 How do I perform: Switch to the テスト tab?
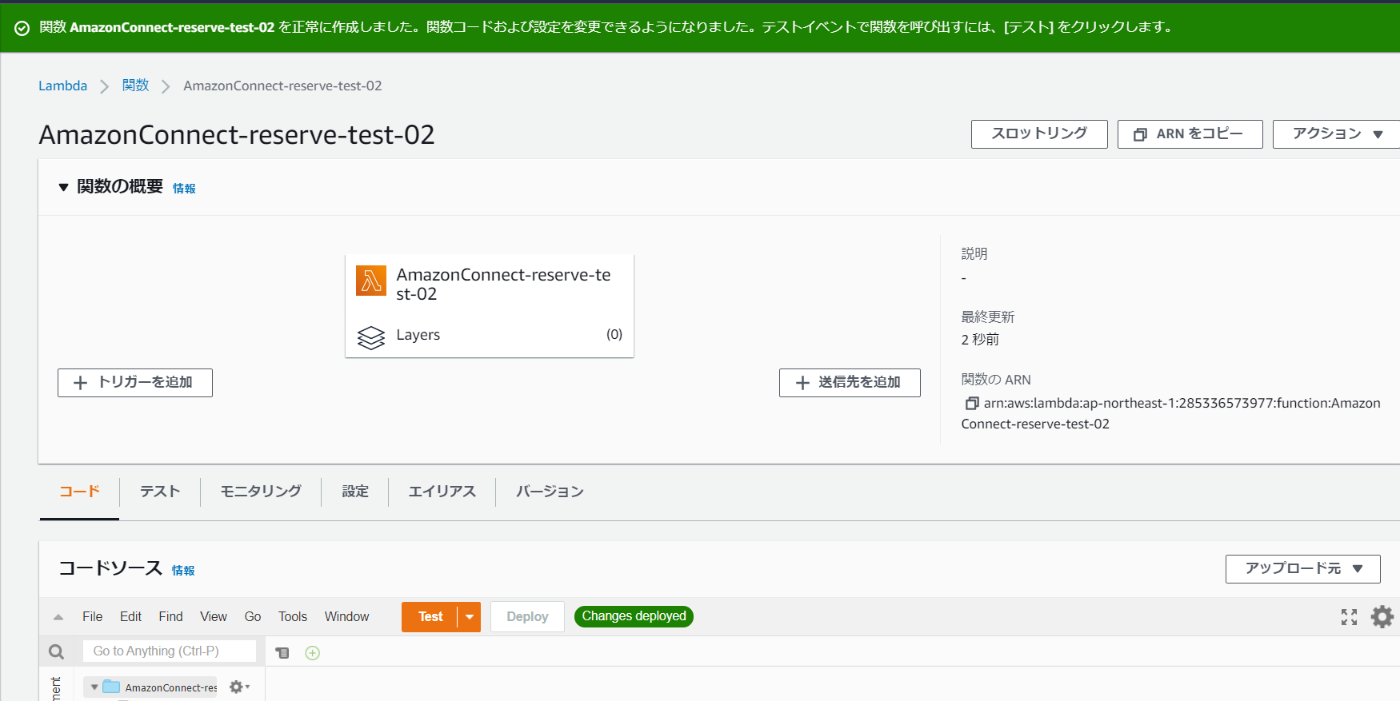click(160, 491)
